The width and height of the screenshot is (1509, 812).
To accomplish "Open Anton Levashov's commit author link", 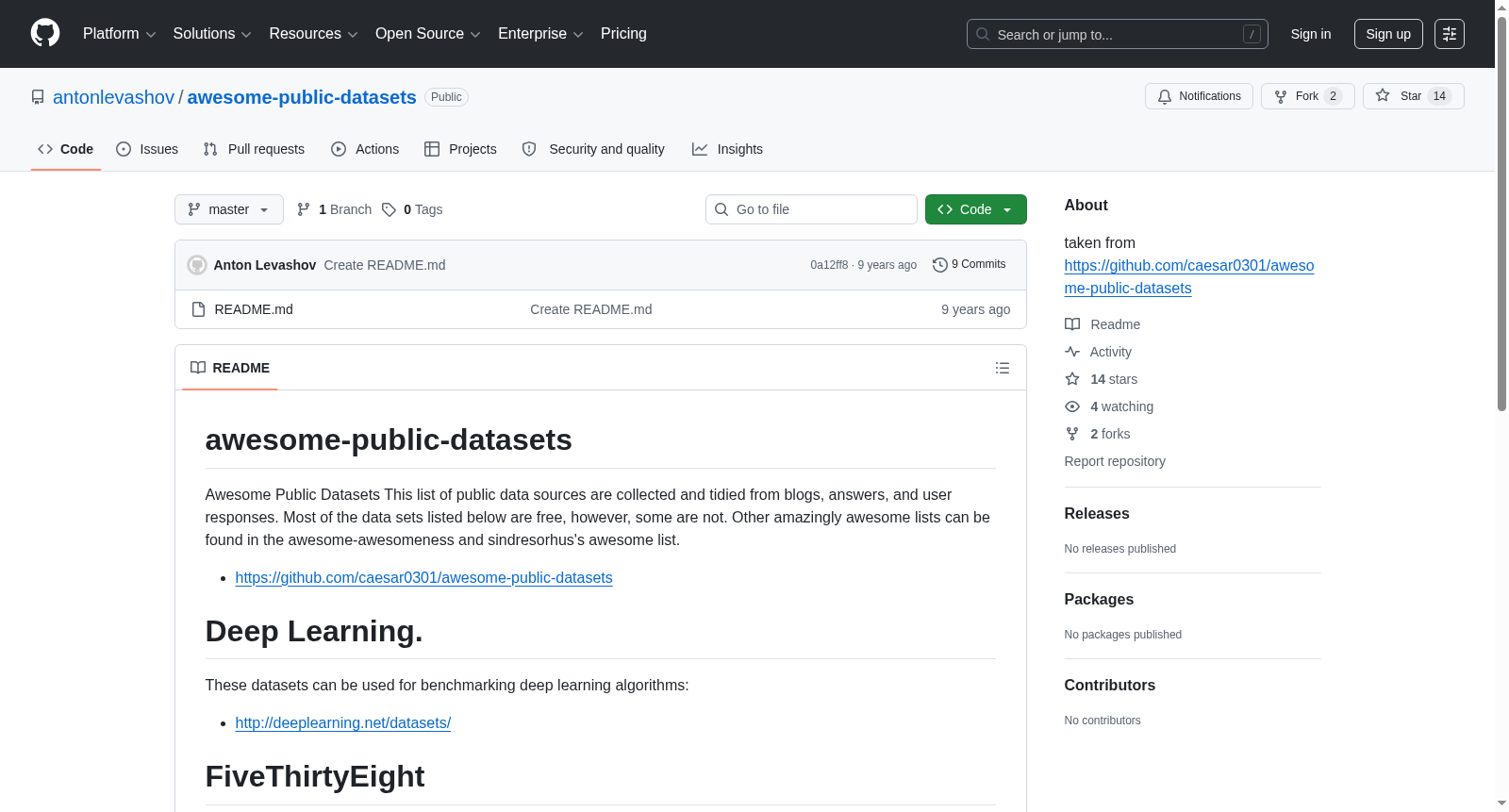I will (x=265, y=265).
